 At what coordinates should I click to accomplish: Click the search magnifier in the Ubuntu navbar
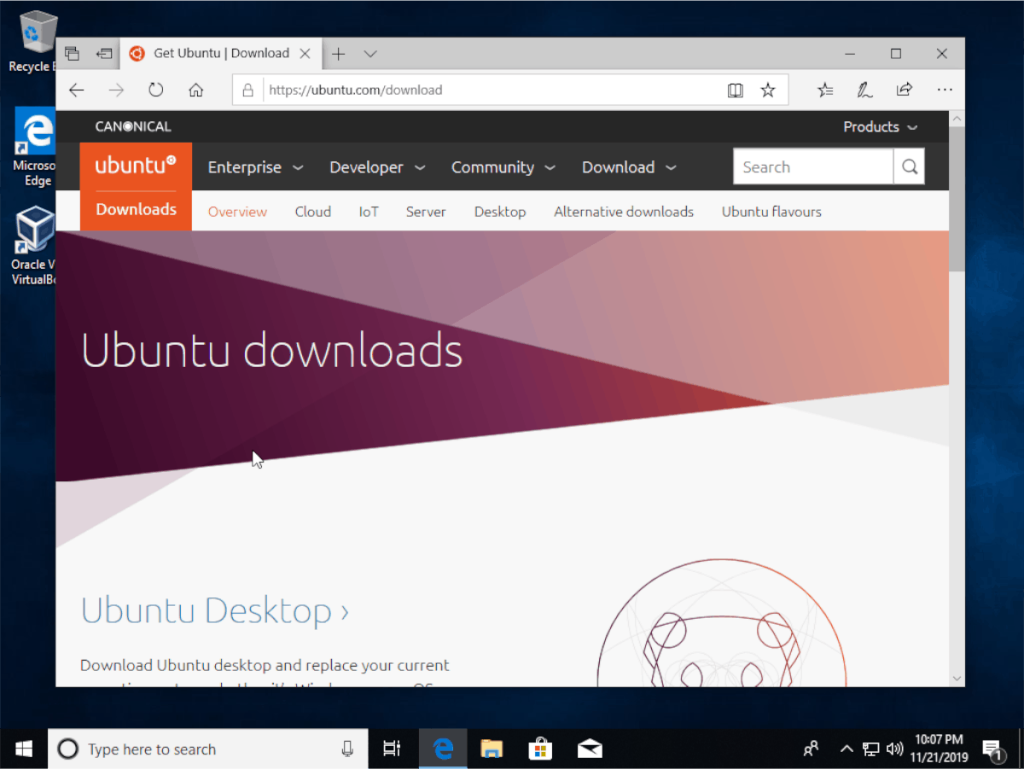[x=909, y=166]
